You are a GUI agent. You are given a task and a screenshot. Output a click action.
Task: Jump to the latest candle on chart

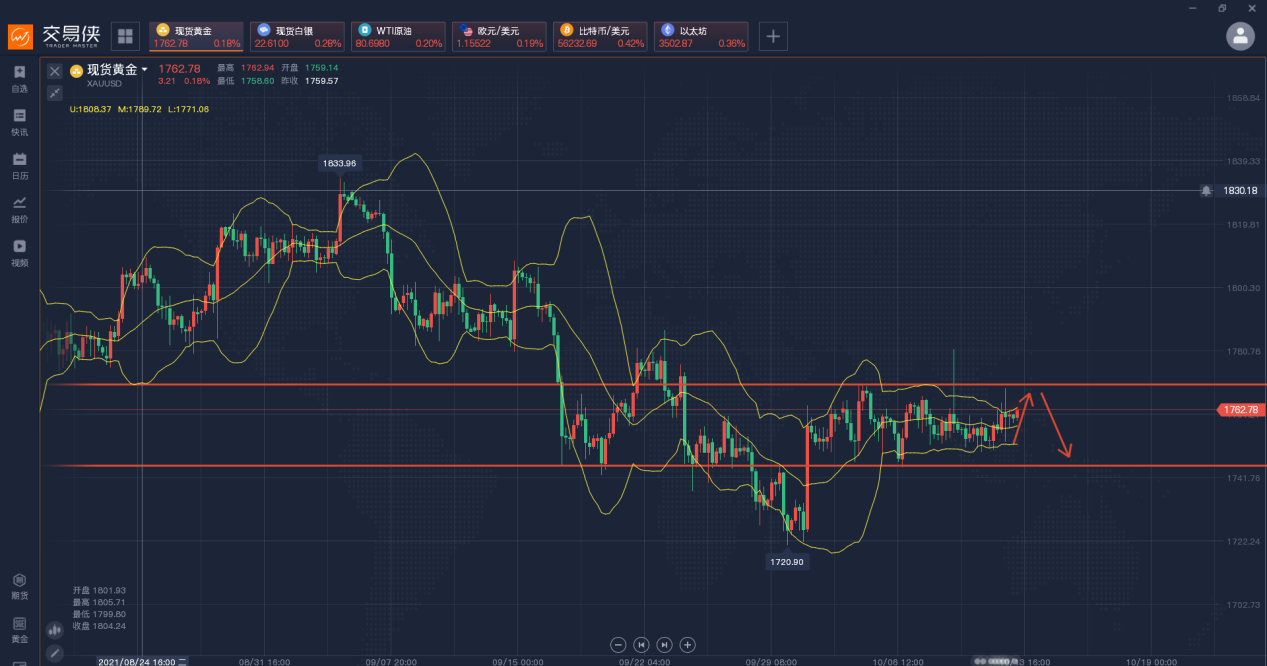pos(664,645)
